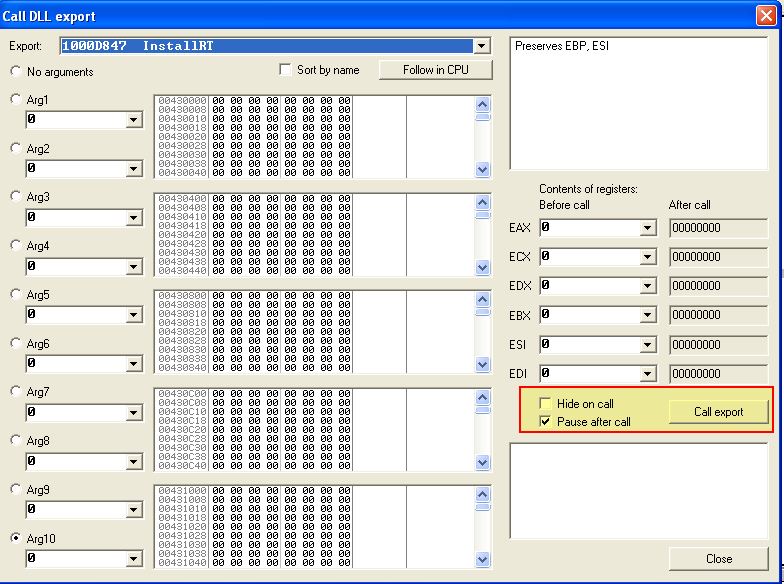Uncheck the Pause after call checkbox
The image size is (784, 584).
coord(545,422)
